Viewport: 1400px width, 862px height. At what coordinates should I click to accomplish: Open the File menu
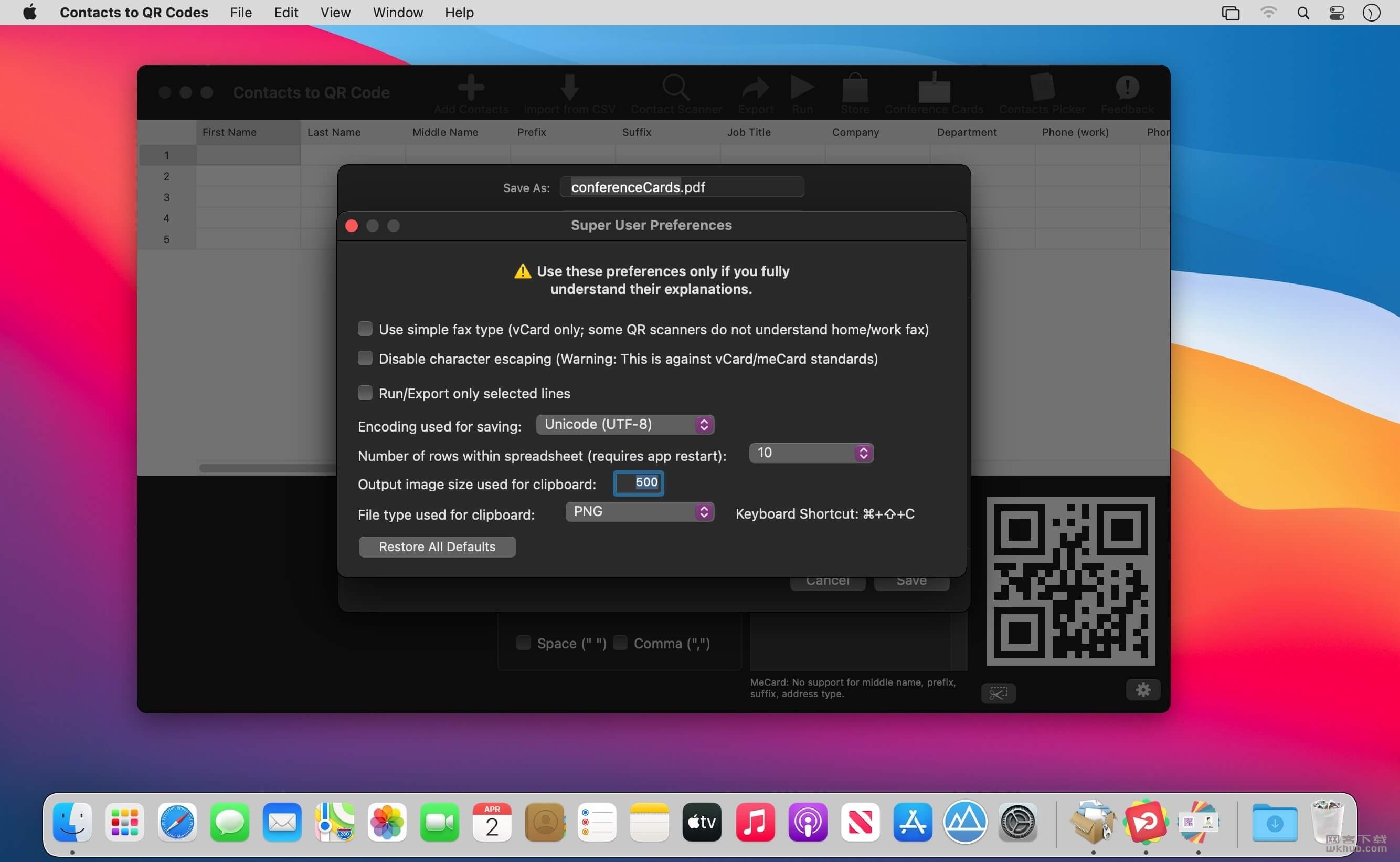click(x=241, y=13)
